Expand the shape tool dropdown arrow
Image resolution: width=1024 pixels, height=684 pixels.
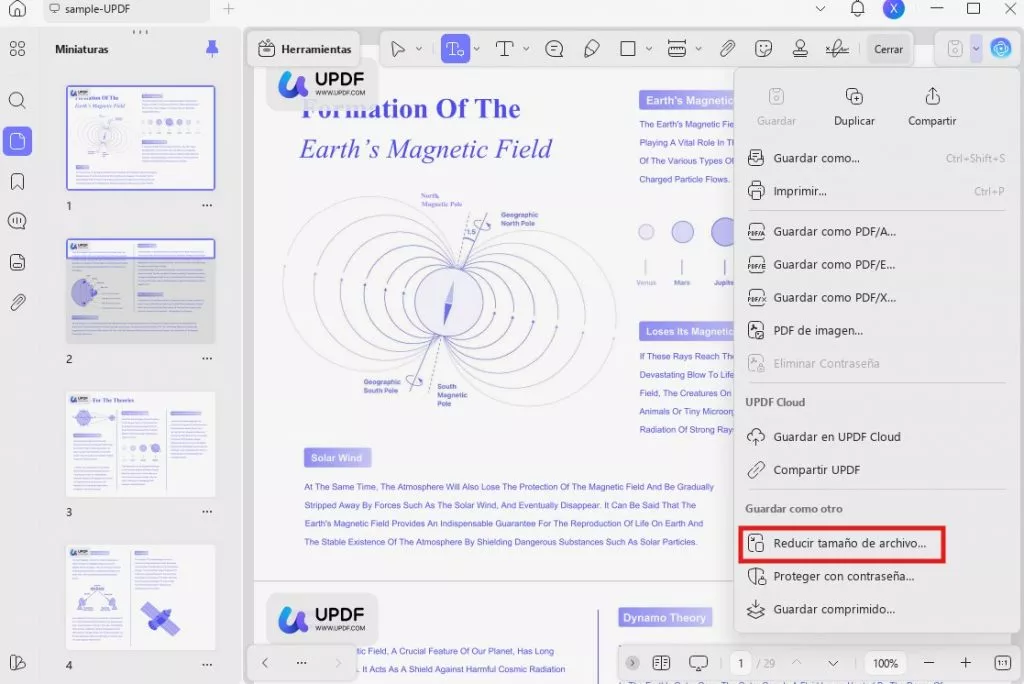pyautogui.click(x=648, y=49)
